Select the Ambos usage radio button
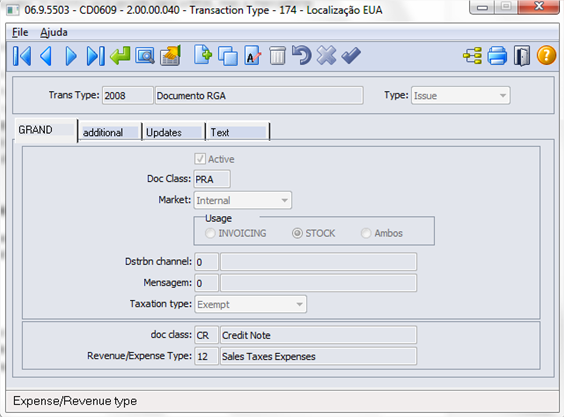564x417 pixels. pyautogui.click(x=366, y=233)
